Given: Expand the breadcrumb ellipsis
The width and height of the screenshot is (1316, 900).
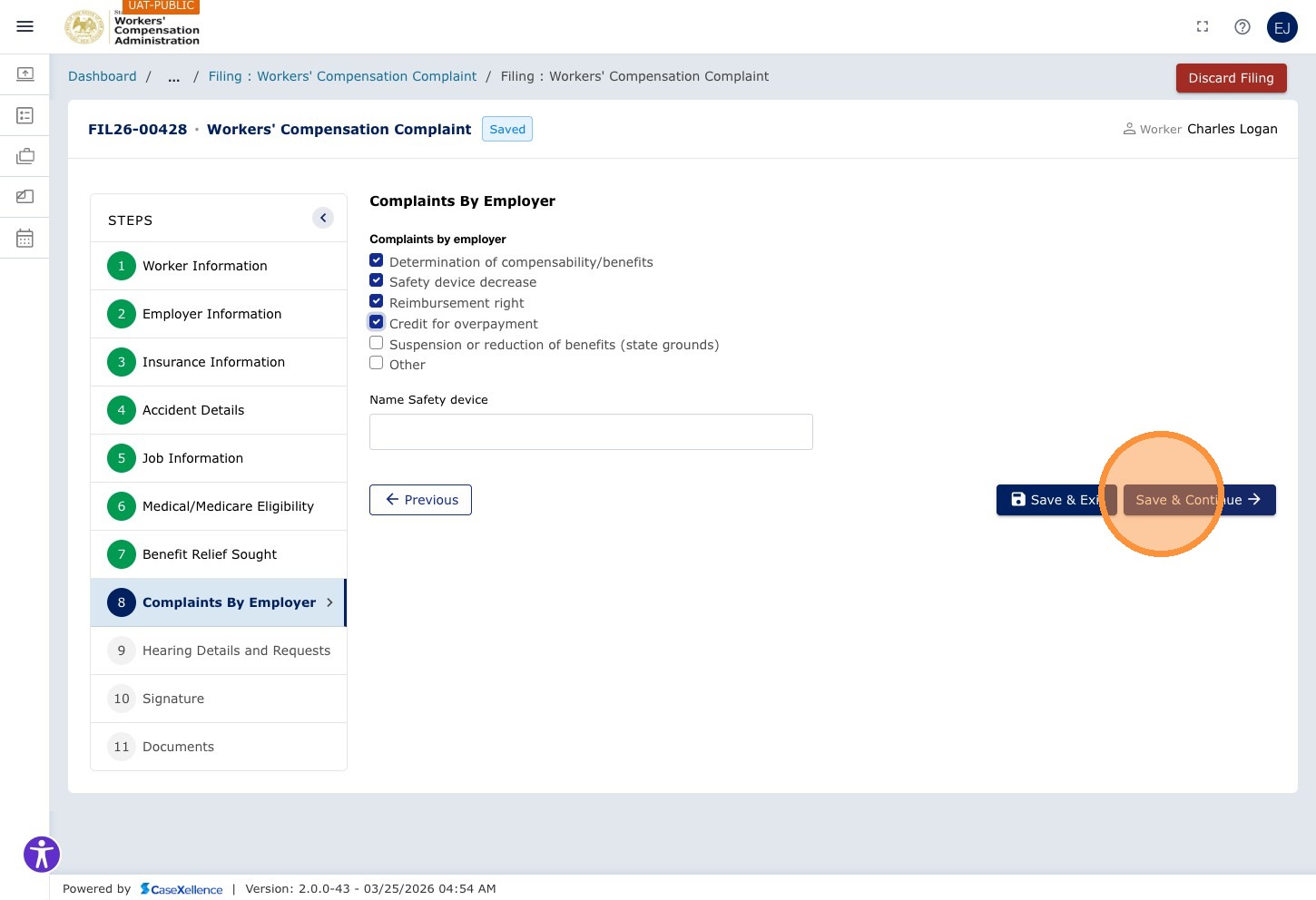Looking at the screenshot, I should tap(173, 77).
